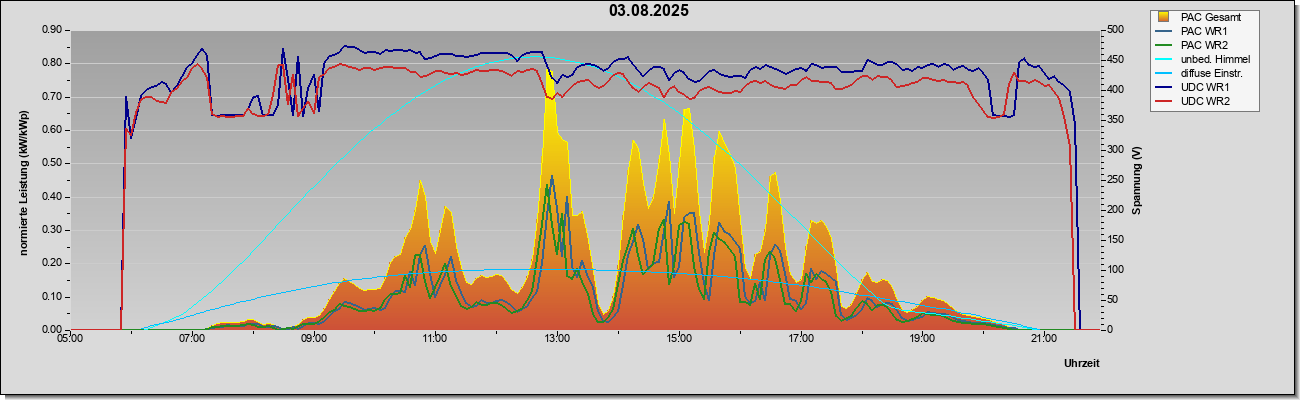
Task: Click the chart title 03.08.2025
Action: click(649, 11)
